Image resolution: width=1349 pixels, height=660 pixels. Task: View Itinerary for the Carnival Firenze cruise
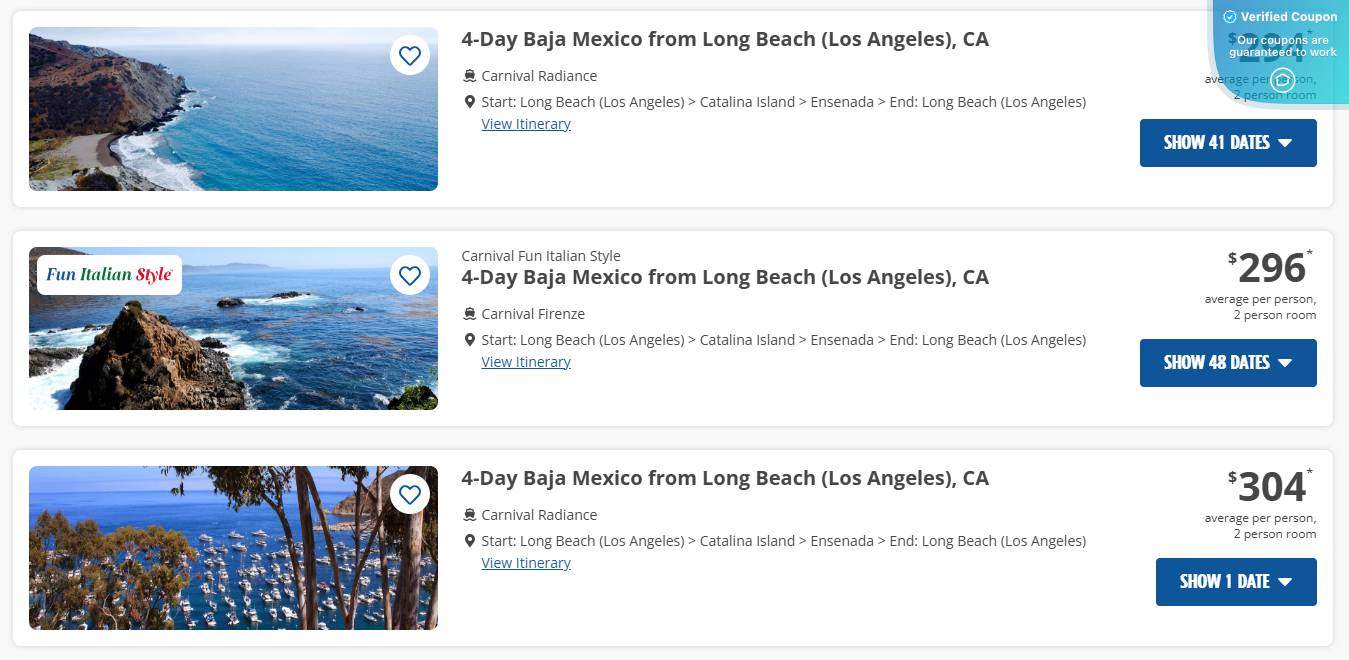[x=526, y=362]
